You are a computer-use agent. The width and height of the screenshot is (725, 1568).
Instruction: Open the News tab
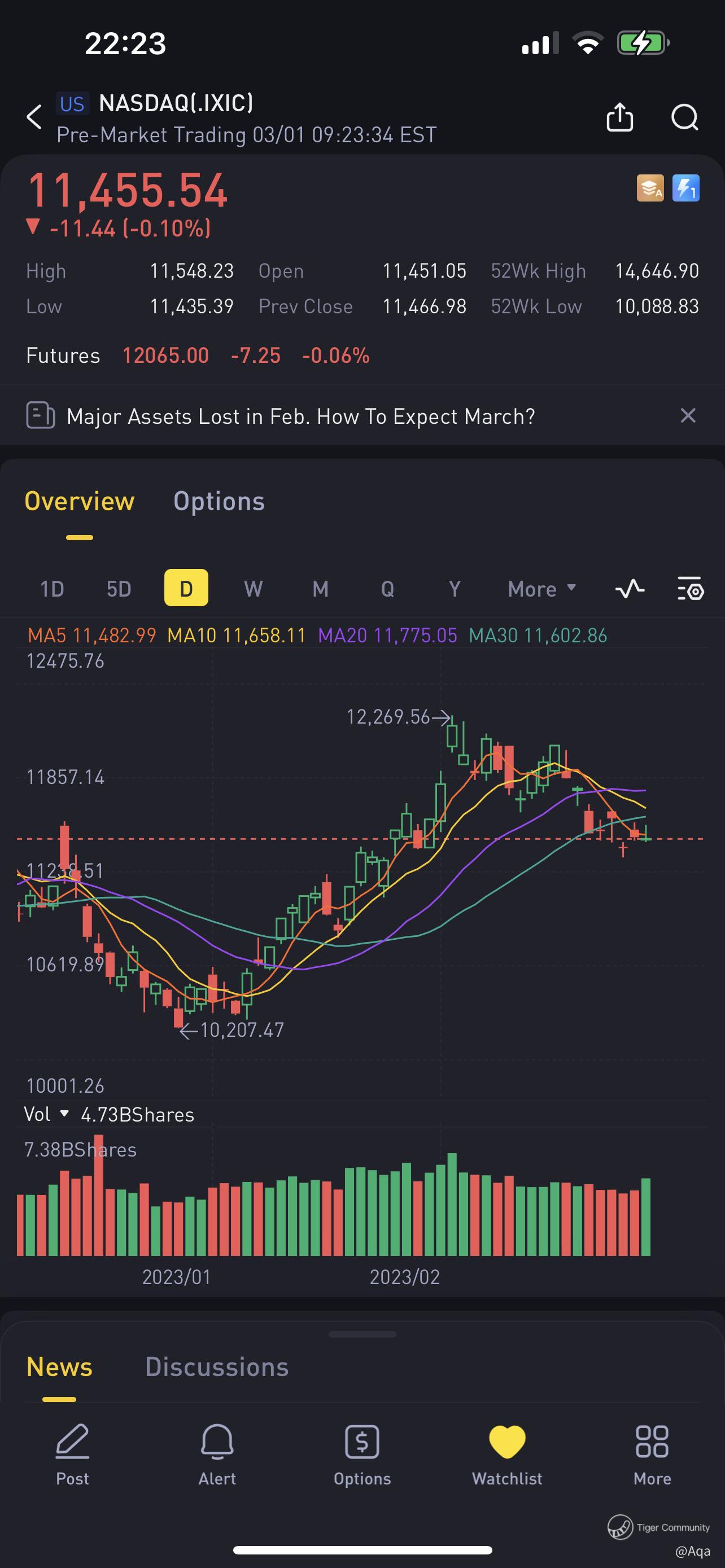click(60, 1366)
